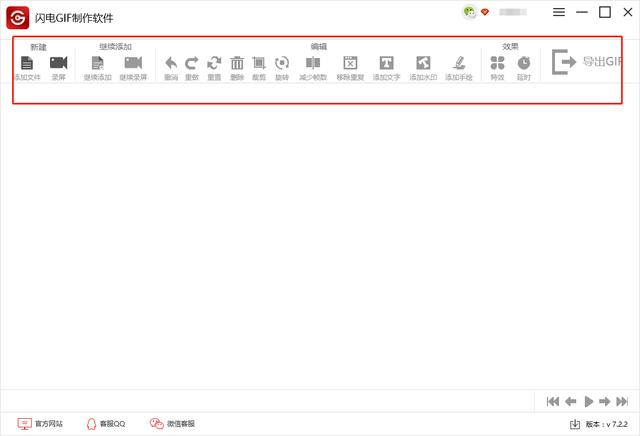Add text with 添加文字 tool
640x436 pixels.
pyautogui.click(x=386, y=64)
